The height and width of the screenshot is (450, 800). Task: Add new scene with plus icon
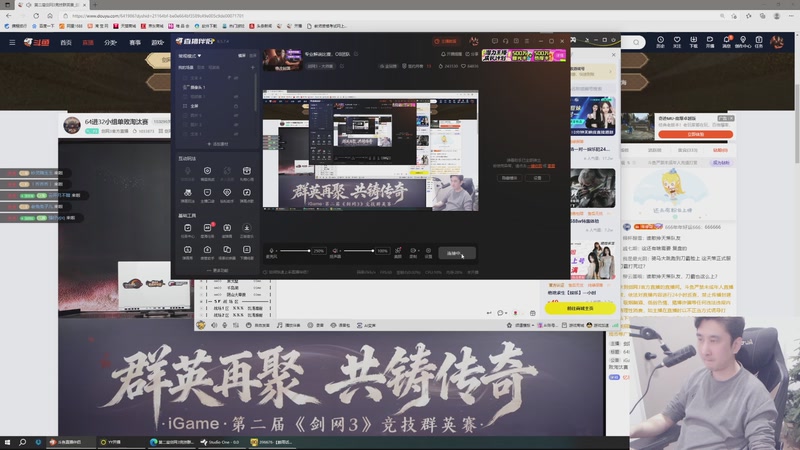click(253, 67)
